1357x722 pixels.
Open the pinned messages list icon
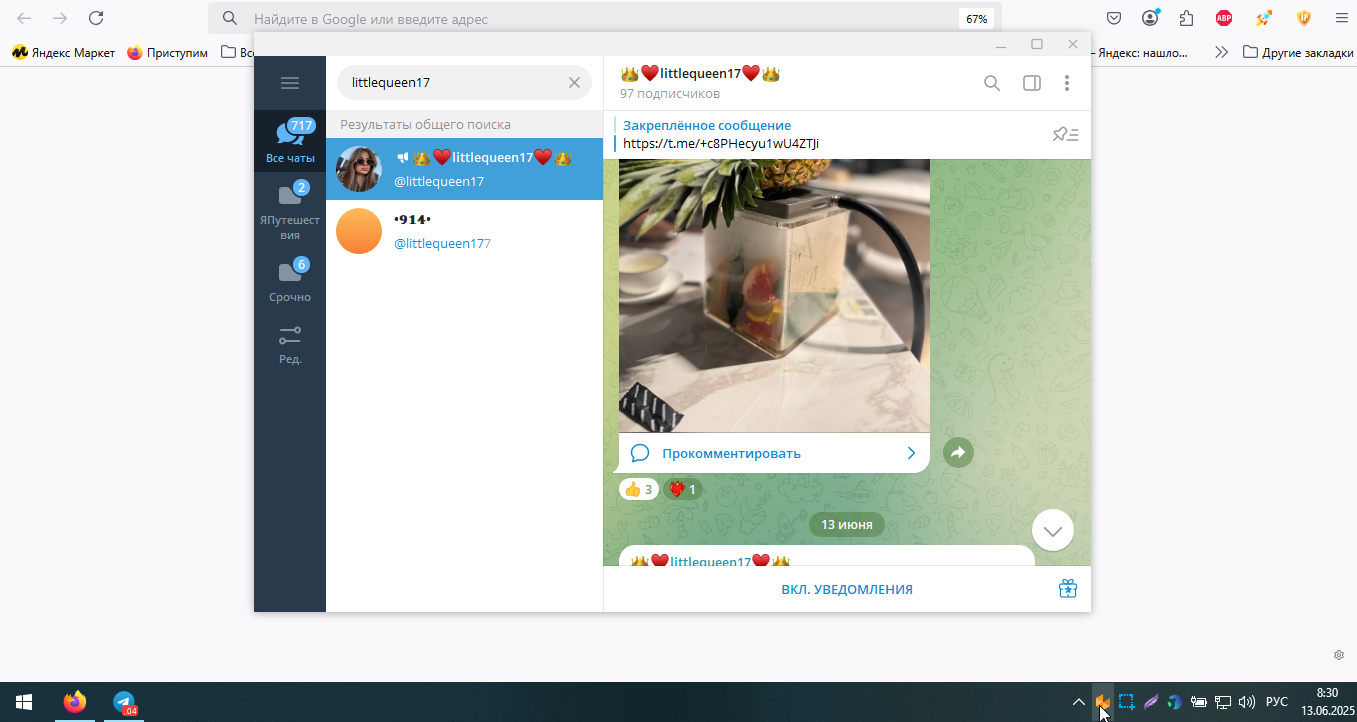tap(1065, 134)
